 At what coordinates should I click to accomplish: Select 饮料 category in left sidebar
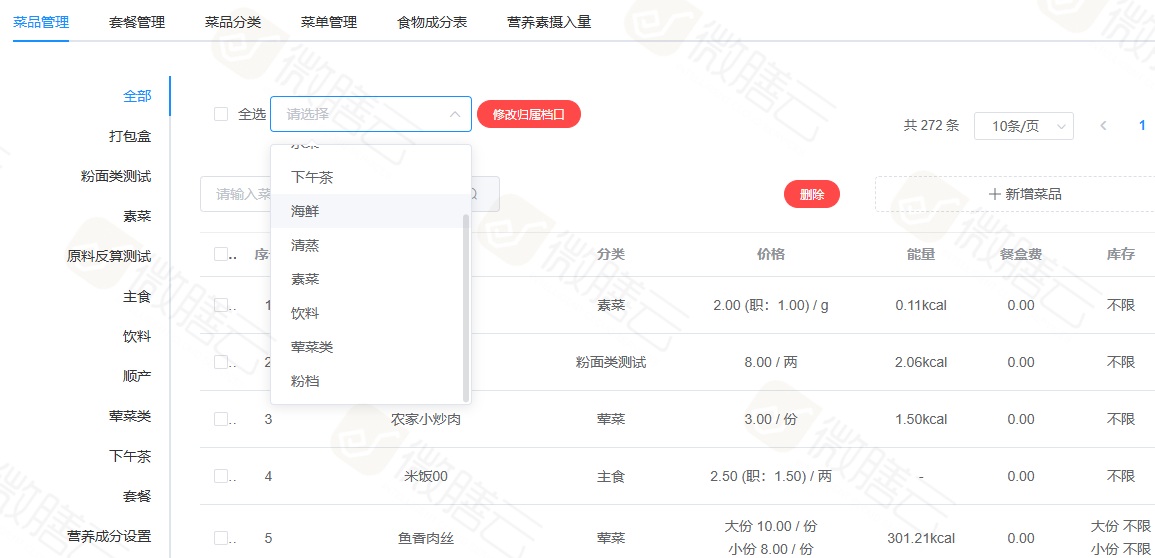pyautogui.click(x=137, y=336)
